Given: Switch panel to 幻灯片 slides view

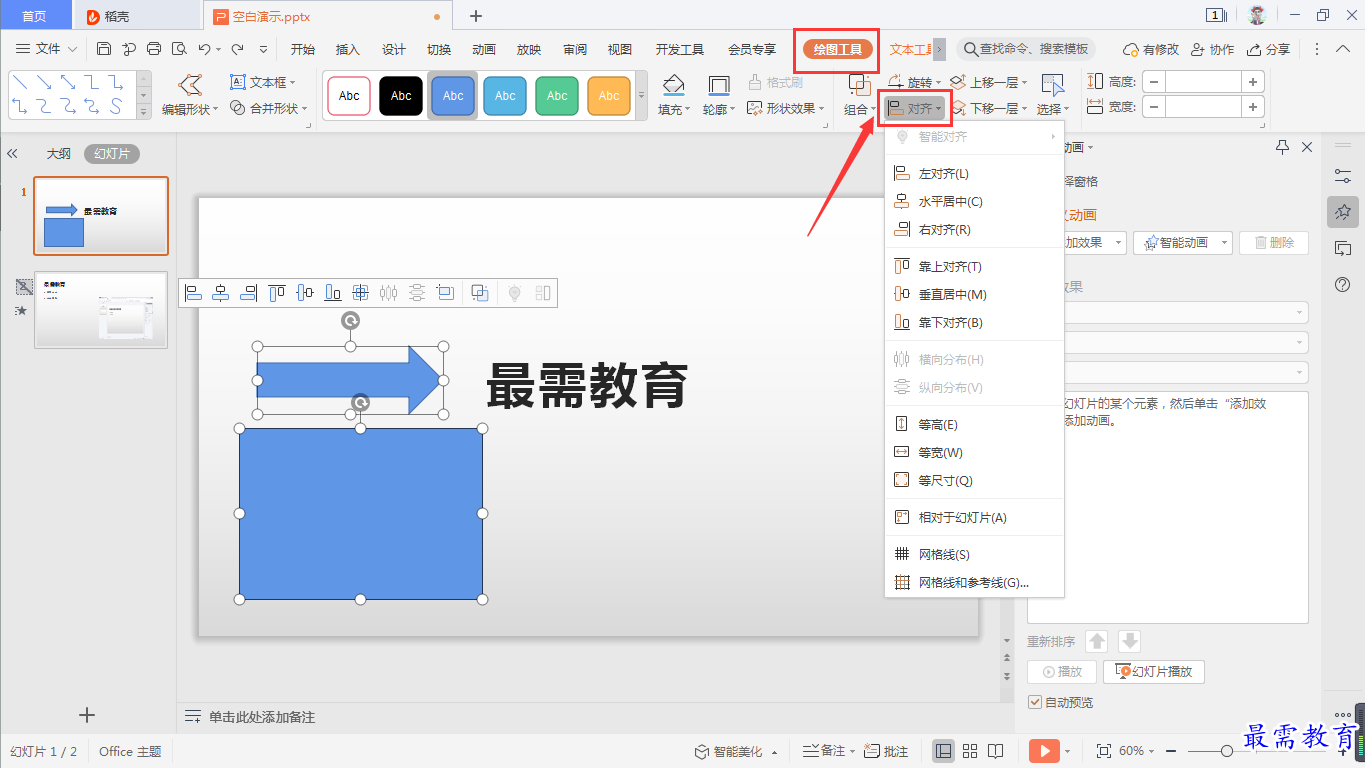Looking at the screenshot, I should 112,154.
